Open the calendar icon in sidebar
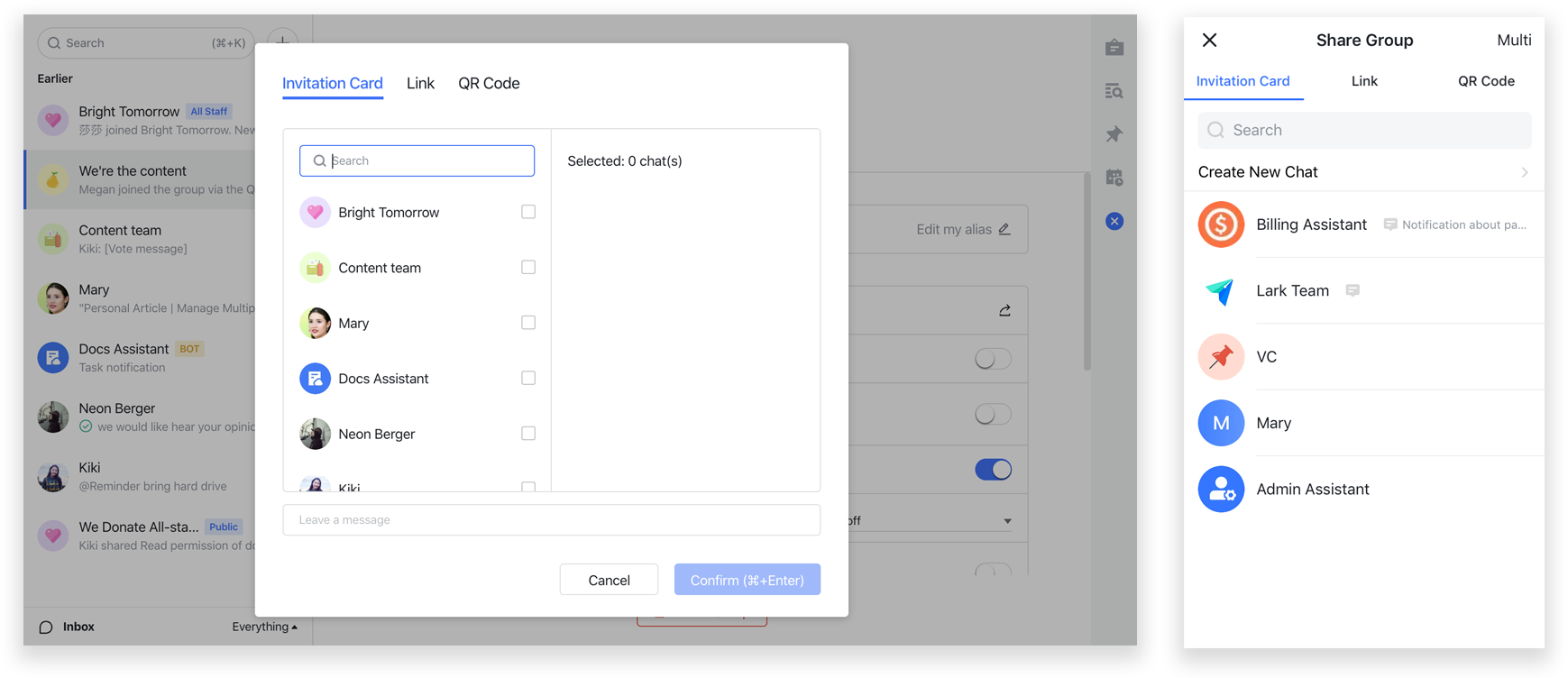Viewport: 1568px width, 678px height. click(x=1114, y=178)
